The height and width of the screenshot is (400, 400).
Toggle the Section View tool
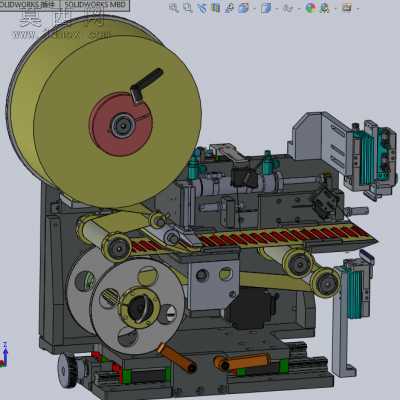[x=216, y=8]
